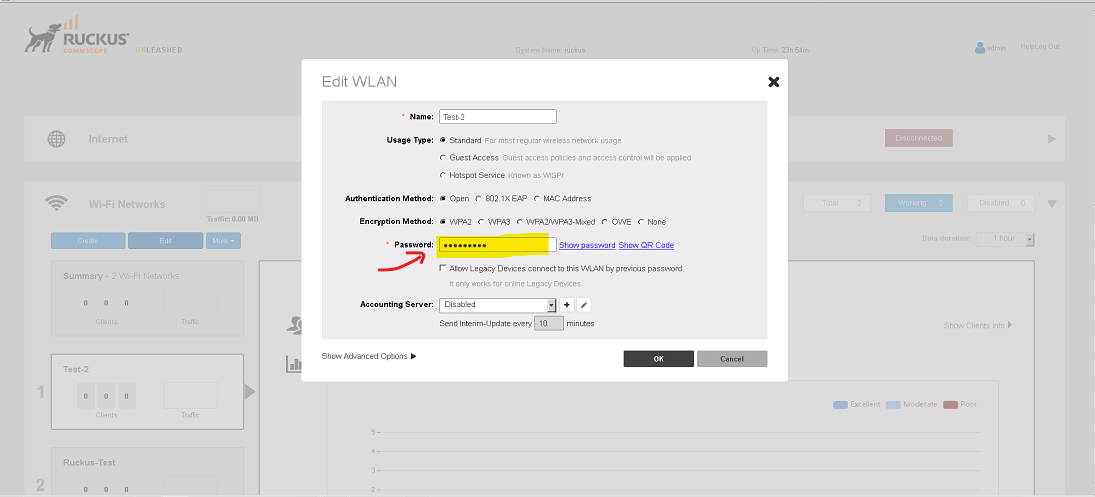The image size is (1095, 497).
Task: Select the Guest Access usage type
Action: (x=443, y=158)
